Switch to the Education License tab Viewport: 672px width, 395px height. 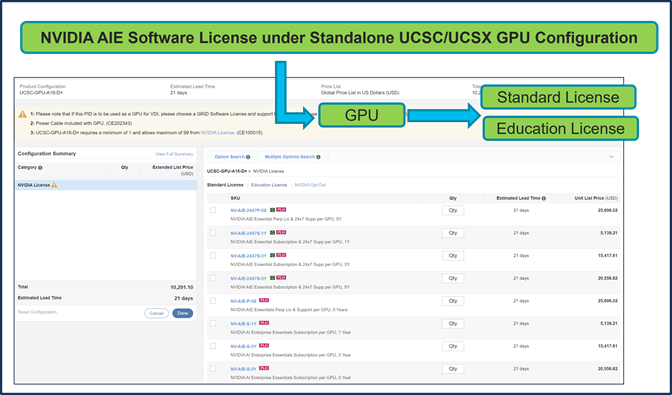[269, 185]
